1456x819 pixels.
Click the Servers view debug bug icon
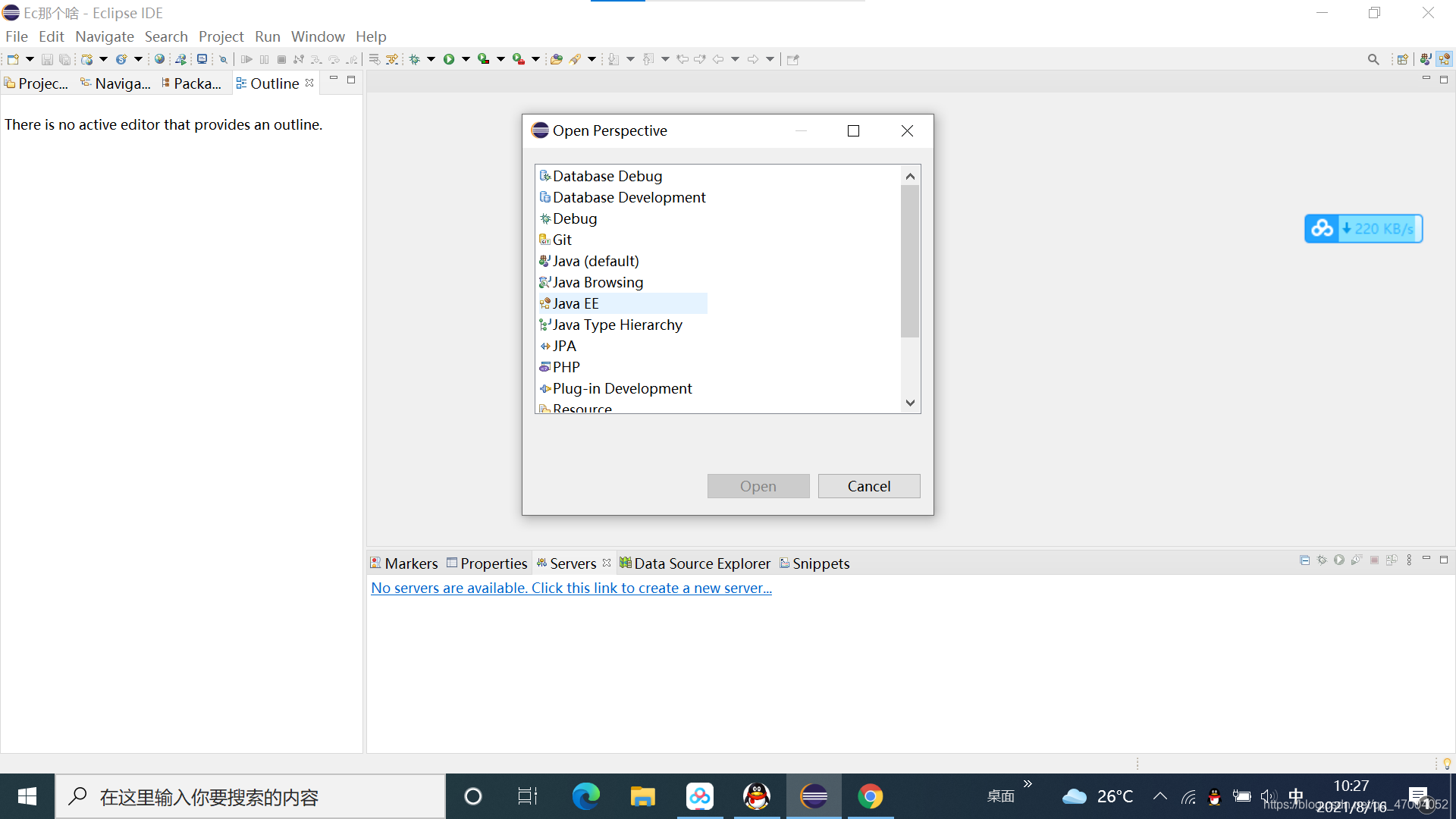[1322, 560]
